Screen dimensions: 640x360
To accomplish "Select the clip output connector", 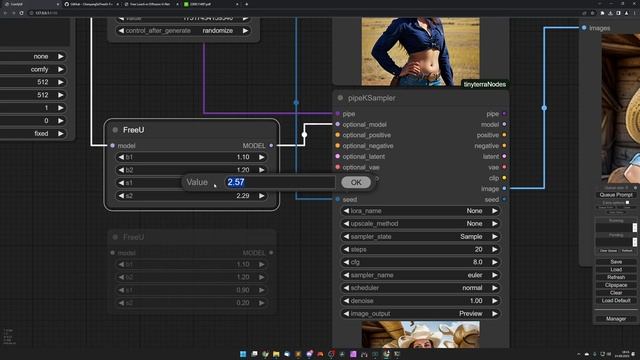I will pos(504,178).
